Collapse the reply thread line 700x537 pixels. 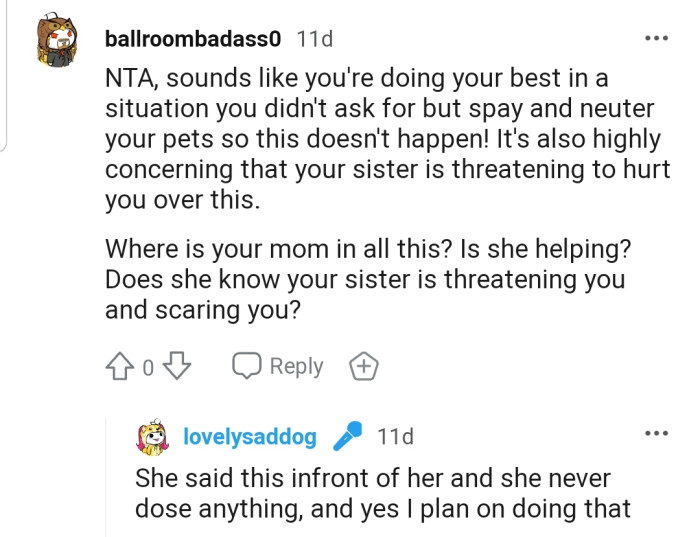coord(107,470)
